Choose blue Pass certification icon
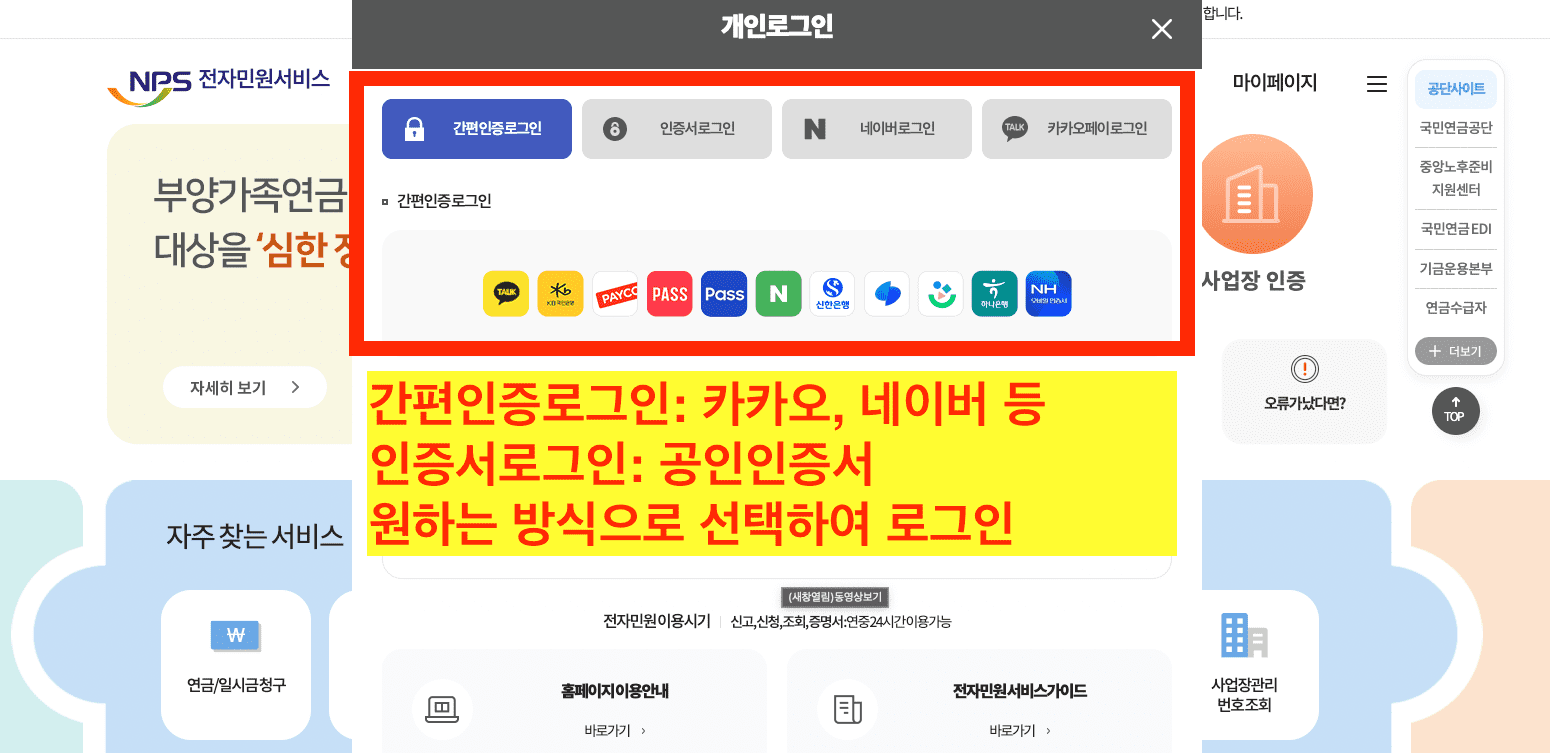The height and width of the screenshot is (753, 1550). pyautogui.click(x=724, y=294)
